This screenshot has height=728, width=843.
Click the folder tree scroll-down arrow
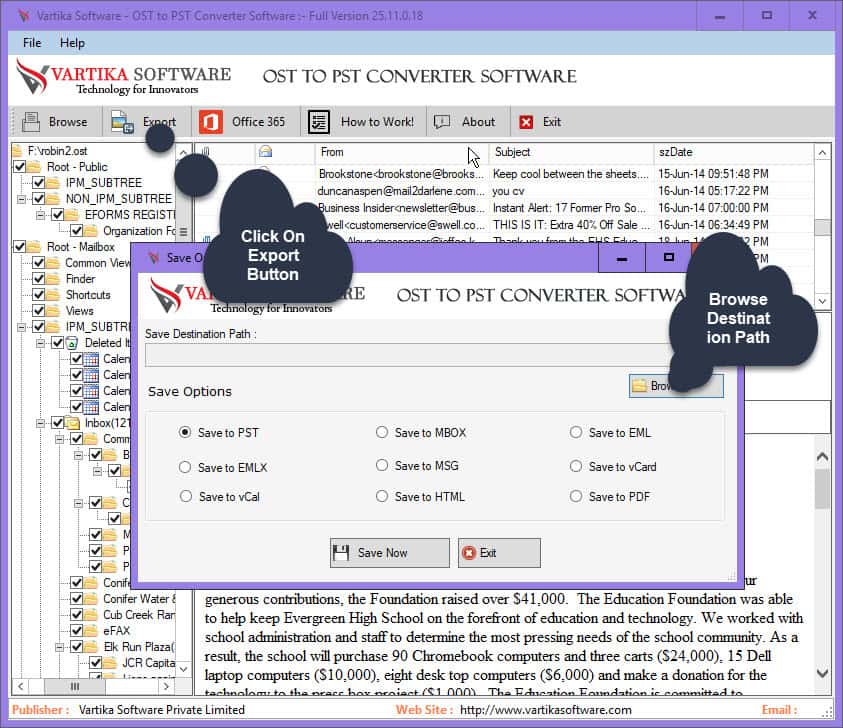click(x=184, y=669)
